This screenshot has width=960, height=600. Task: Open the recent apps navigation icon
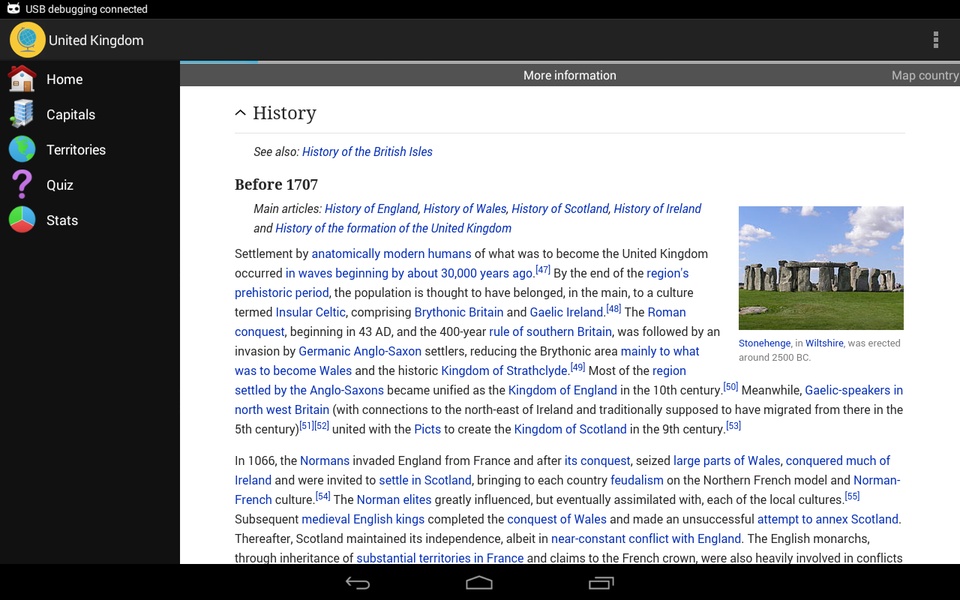601,583
